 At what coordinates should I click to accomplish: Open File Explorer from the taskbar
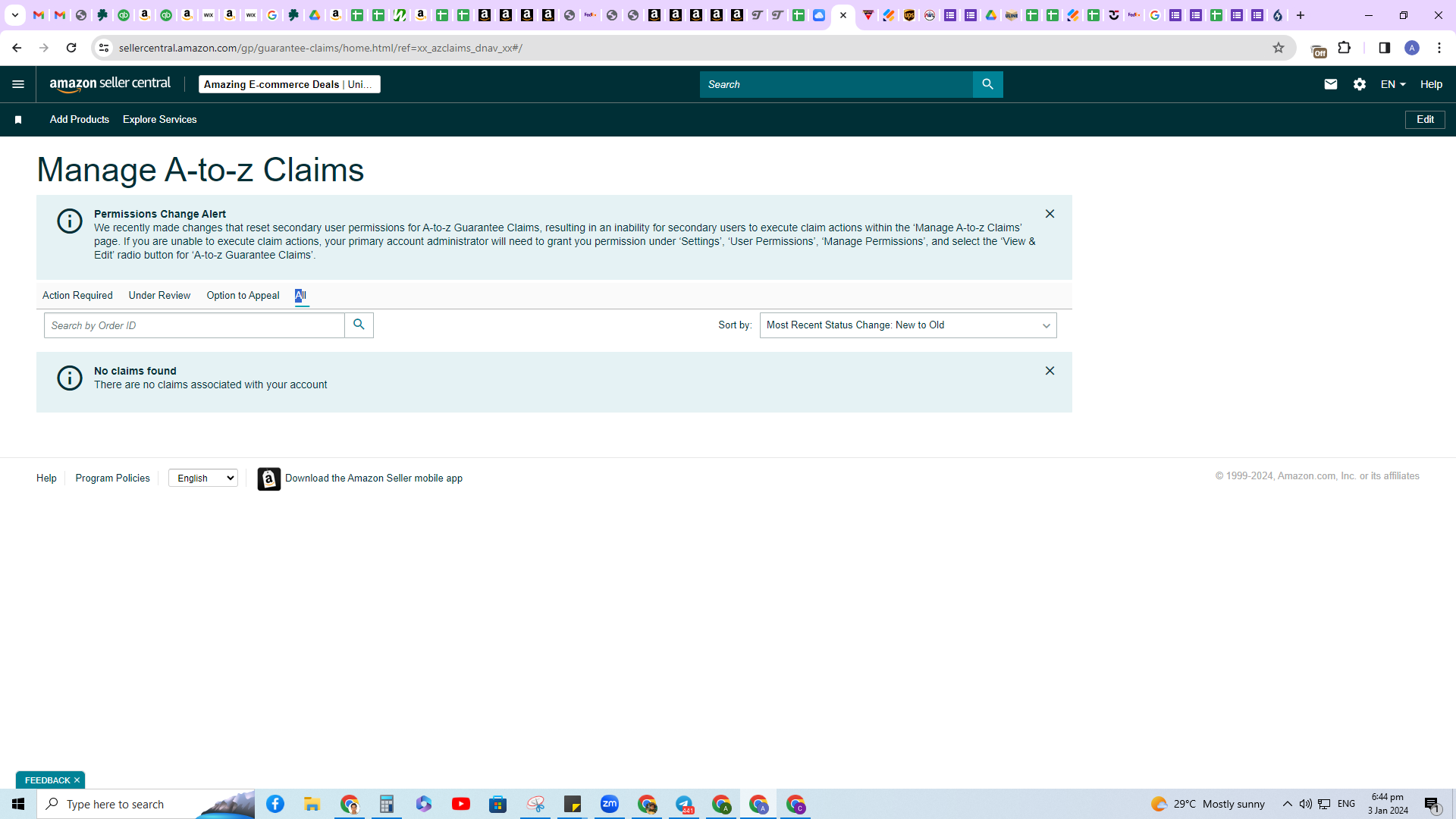coord(312,804)
